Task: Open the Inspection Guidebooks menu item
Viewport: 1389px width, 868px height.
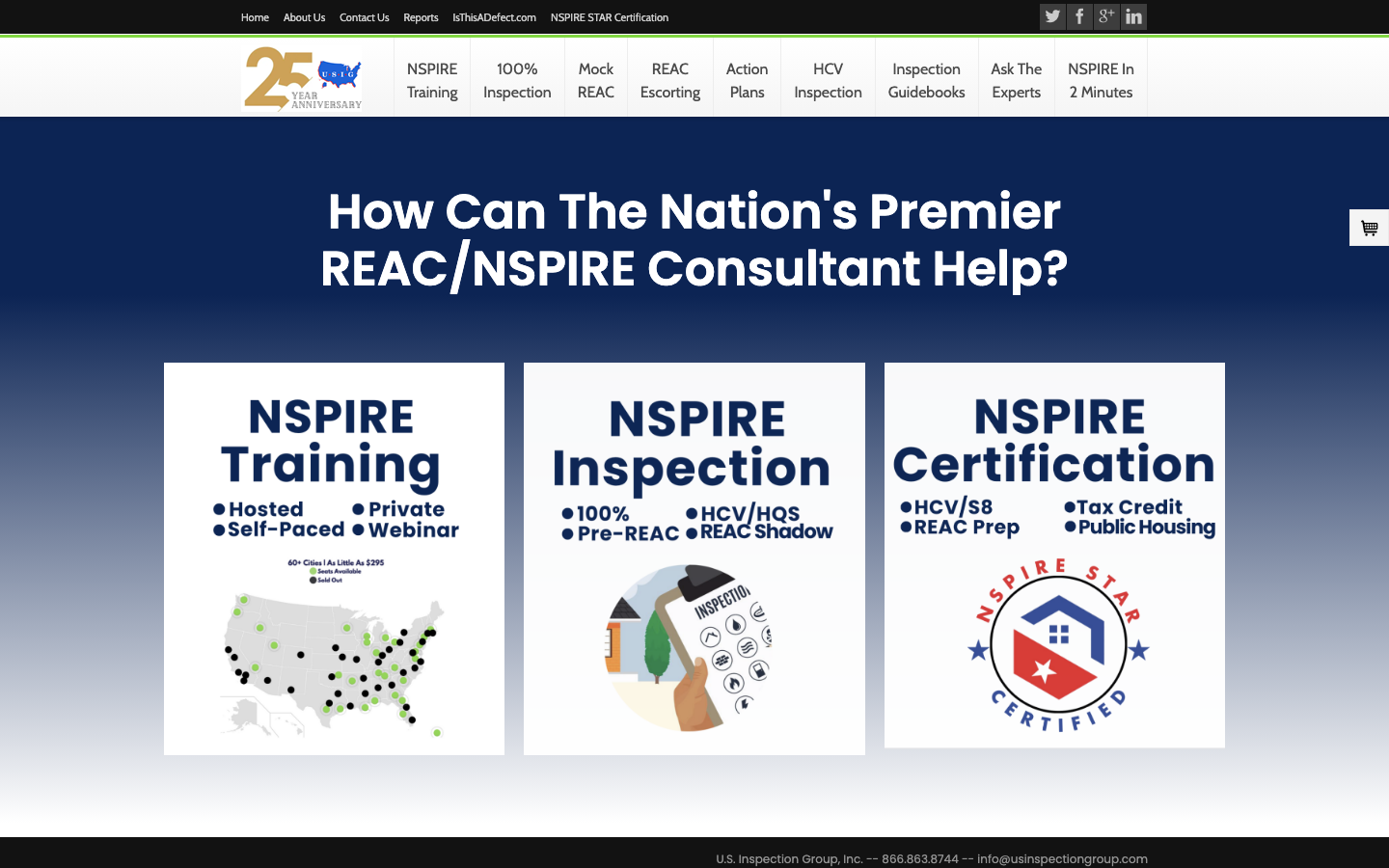Action: click(x=926, y=80)
